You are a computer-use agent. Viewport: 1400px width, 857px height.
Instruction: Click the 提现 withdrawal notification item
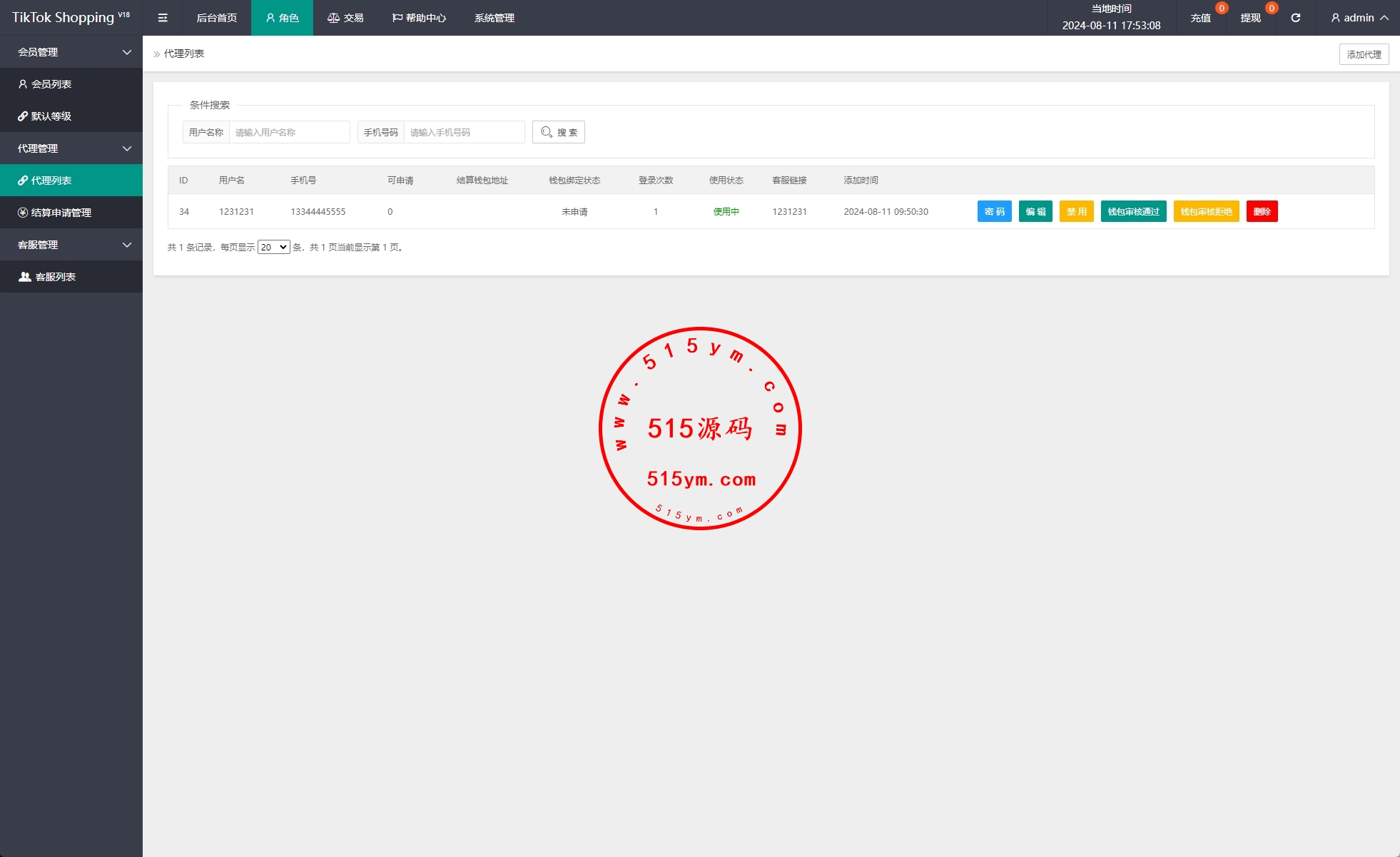[x=1251, y=18]
